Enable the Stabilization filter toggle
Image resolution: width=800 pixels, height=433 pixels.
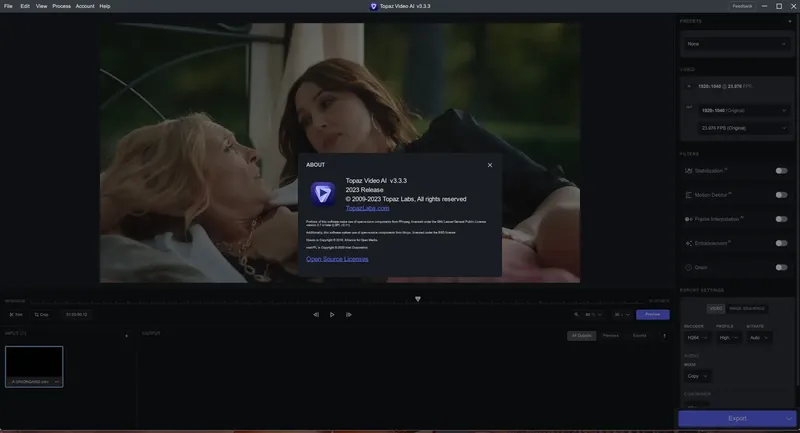(781, 171)
